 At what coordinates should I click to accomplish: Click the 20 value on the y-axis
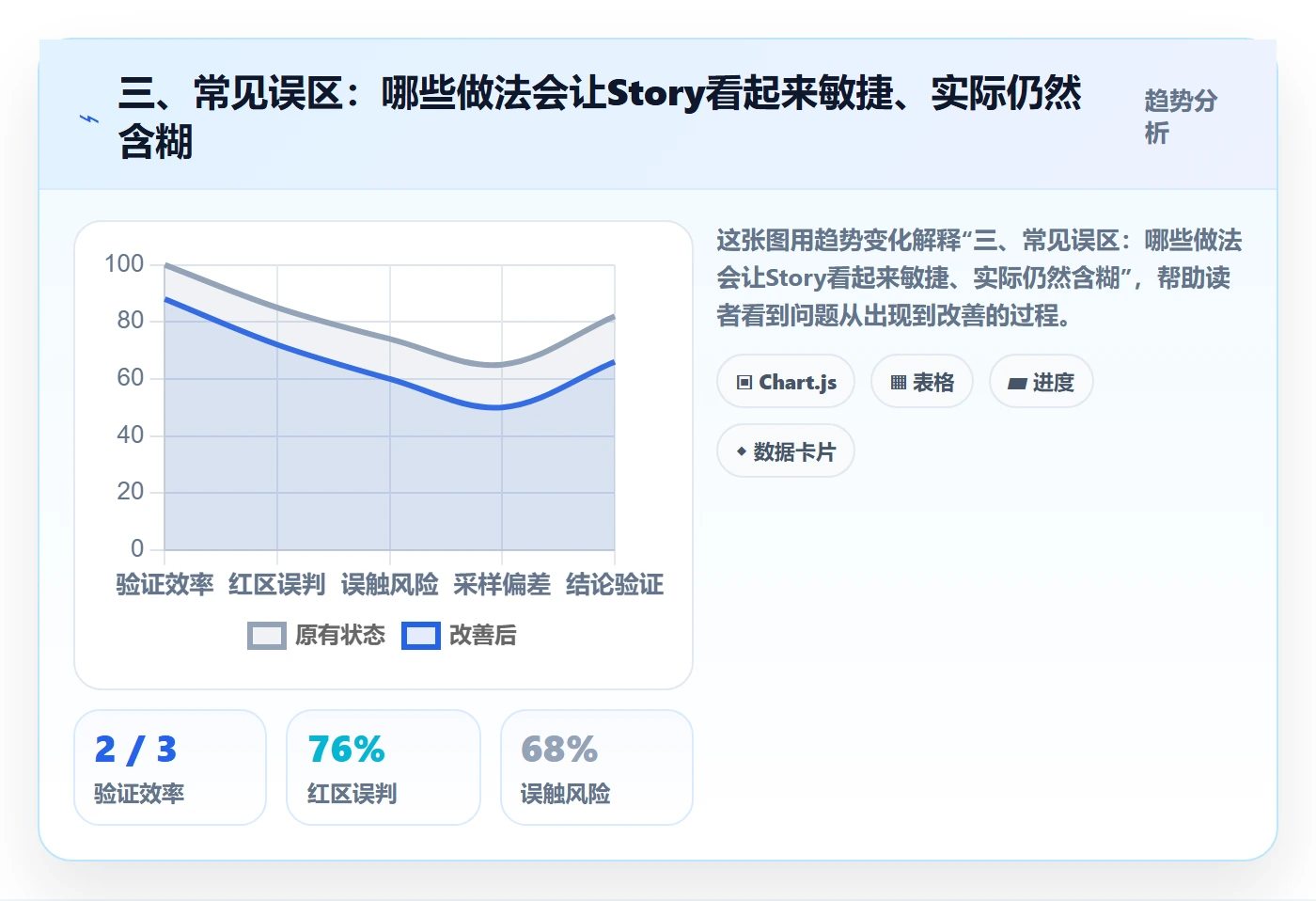coord(131,492)
